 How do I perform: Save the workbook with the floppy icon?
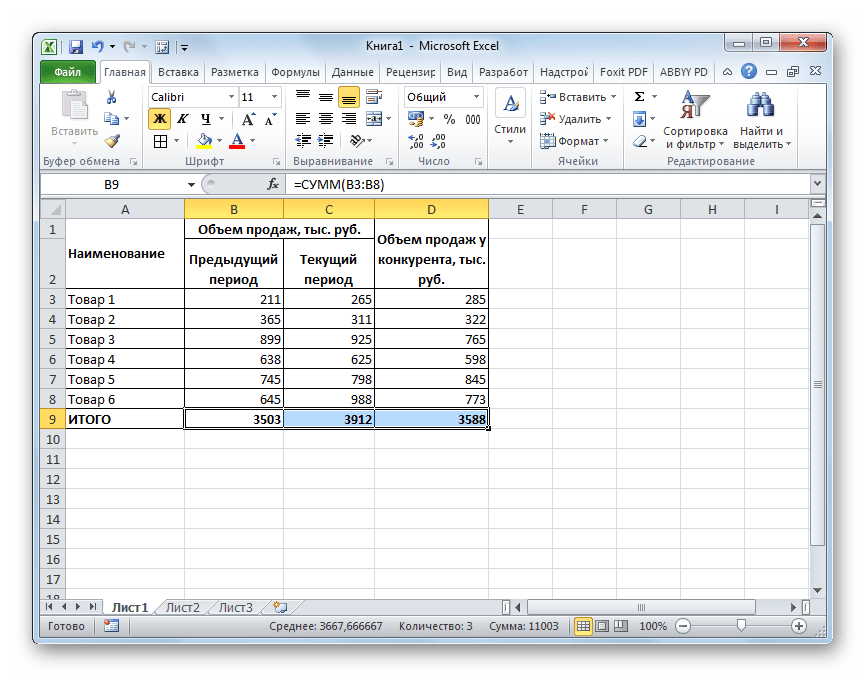(x=76, y=47)
